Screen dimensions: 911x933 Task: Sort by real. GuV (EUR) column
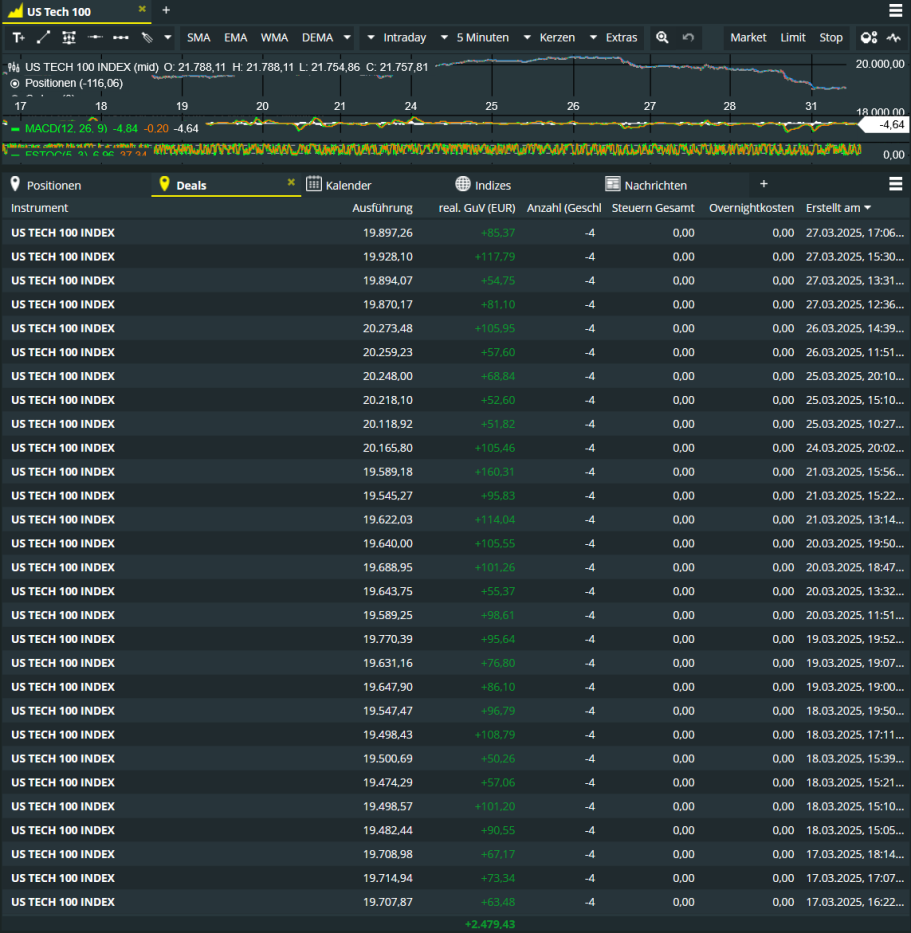coord(477,208)
